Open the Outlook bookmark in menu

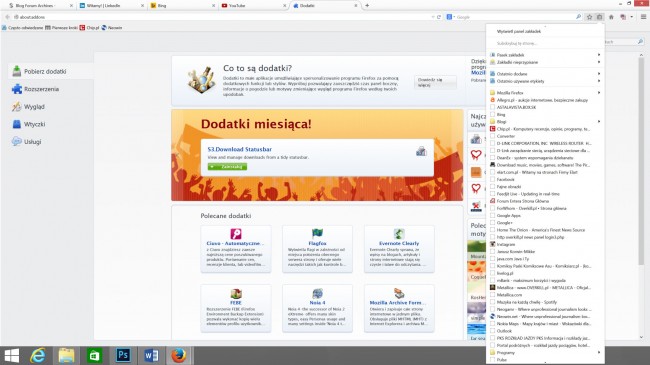click(545, 331)
